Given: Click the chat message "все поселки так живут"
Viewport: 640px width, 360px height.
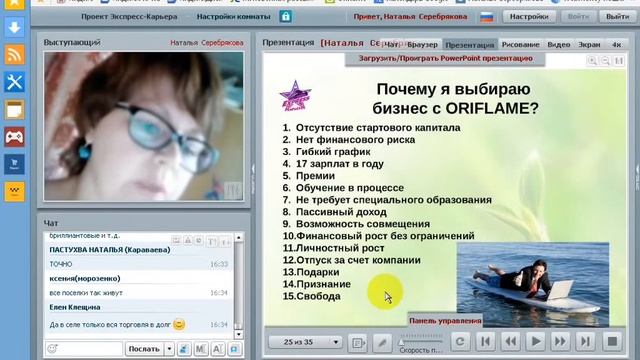Looking at the screenshot, I should (x=86, y=293).
